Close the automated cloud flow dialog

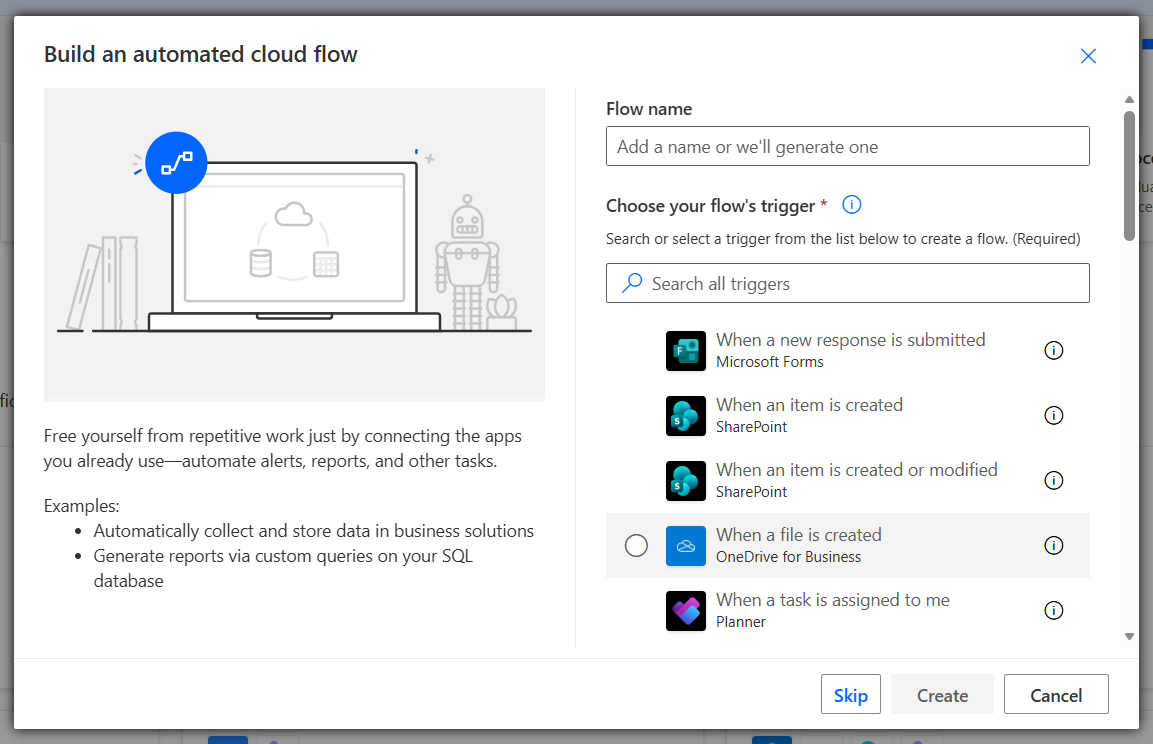1088,56
